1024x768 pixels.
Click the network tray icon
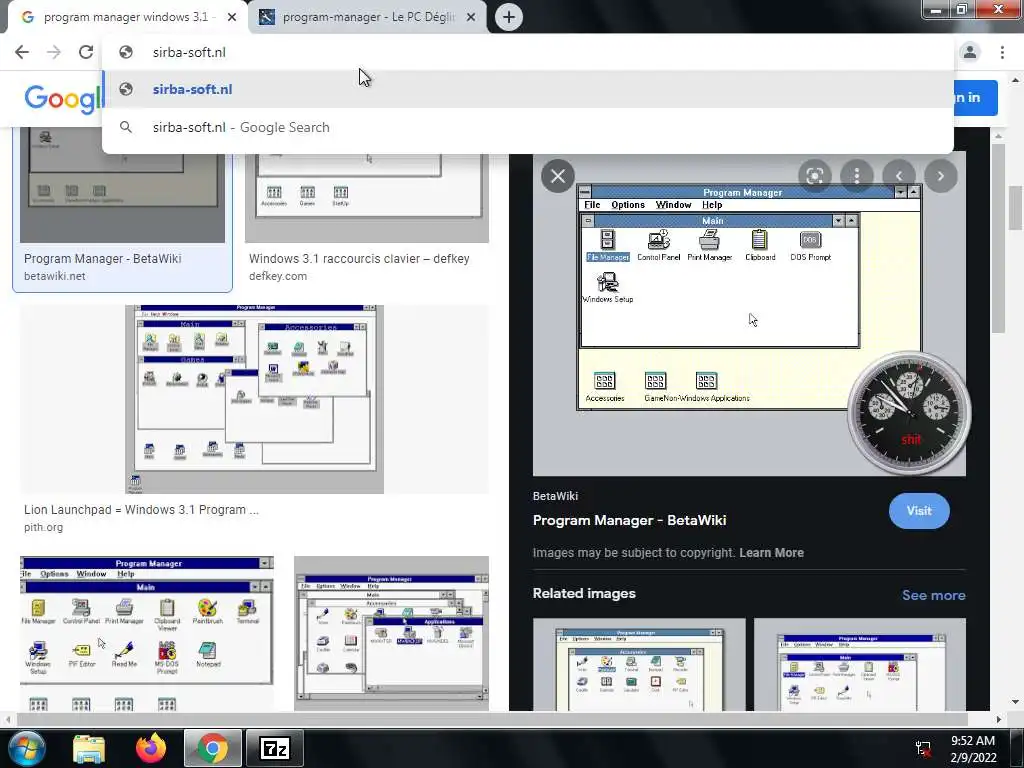[923, 749]
